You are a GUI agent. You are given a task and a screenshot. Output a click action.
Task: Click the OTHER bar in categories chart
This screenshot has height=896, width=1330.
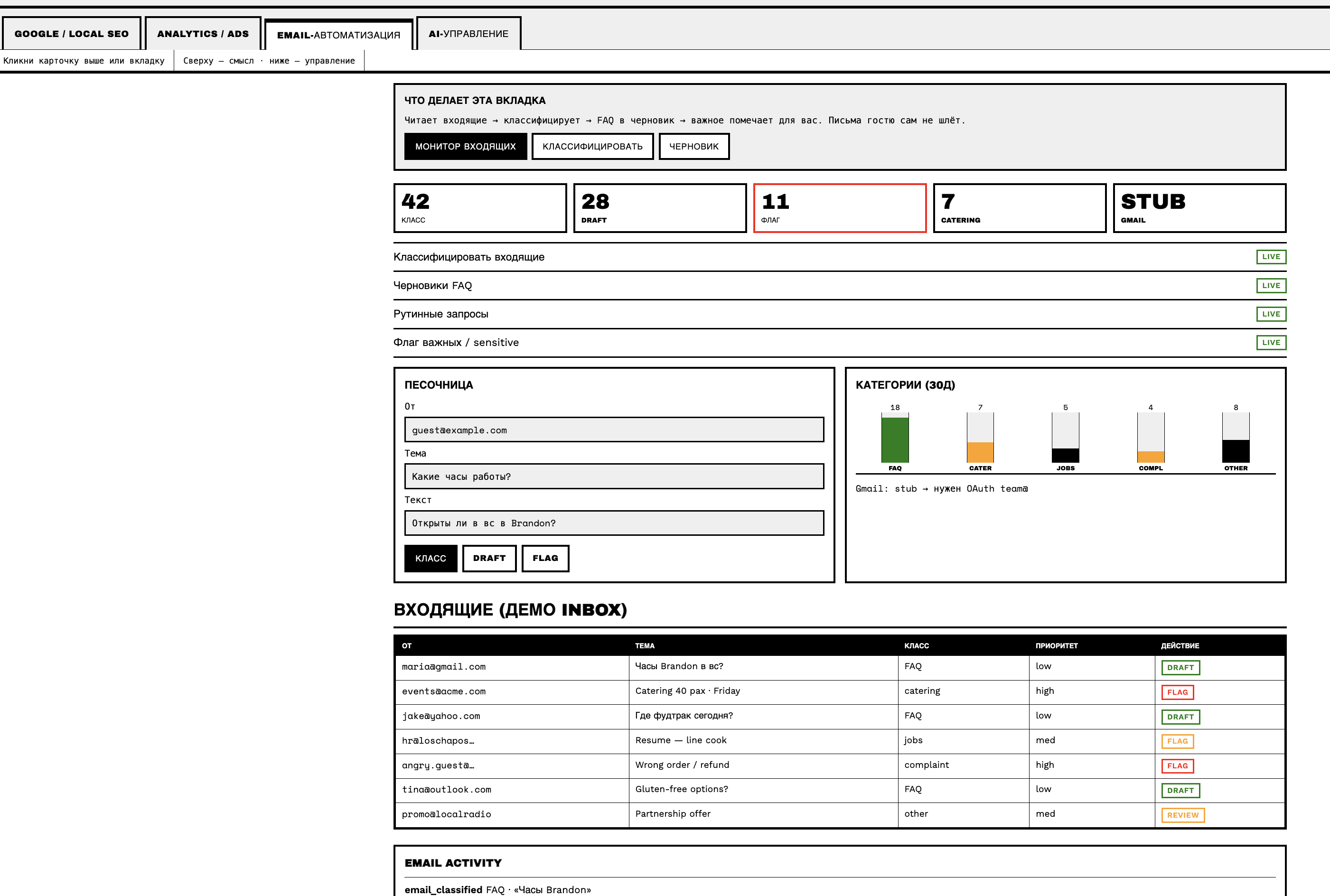pos(1236,451)
